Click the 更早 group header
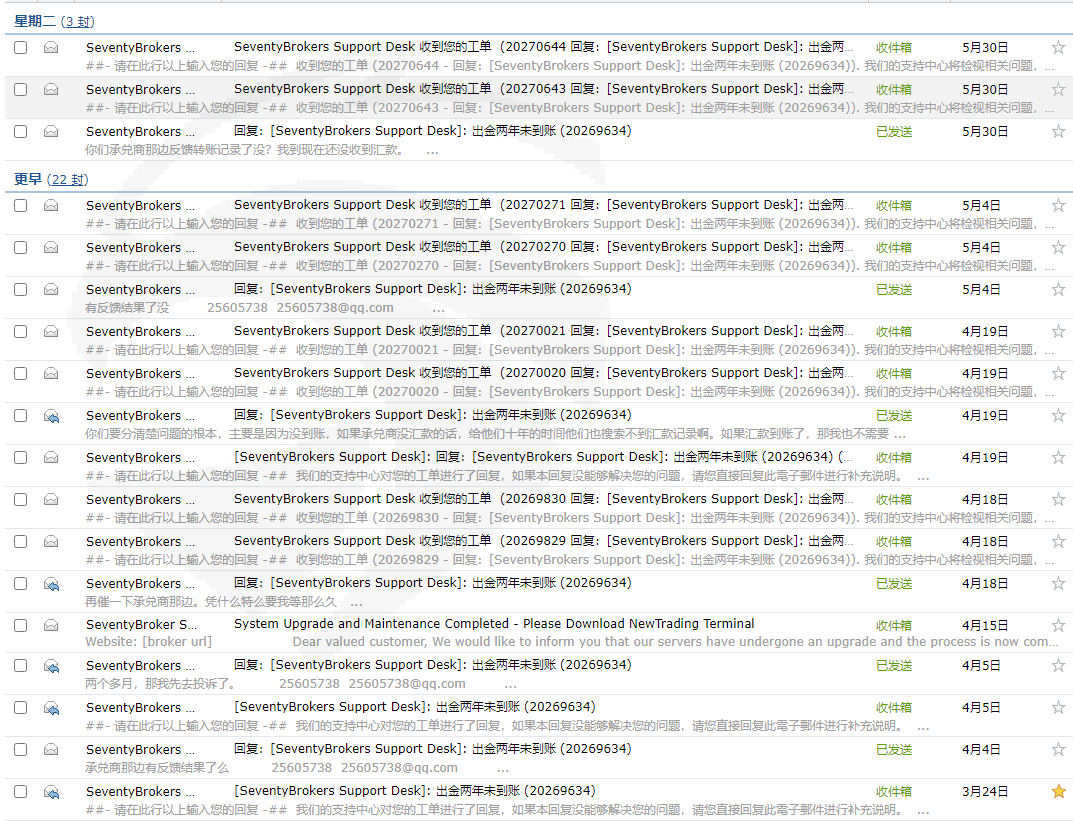 28,180
